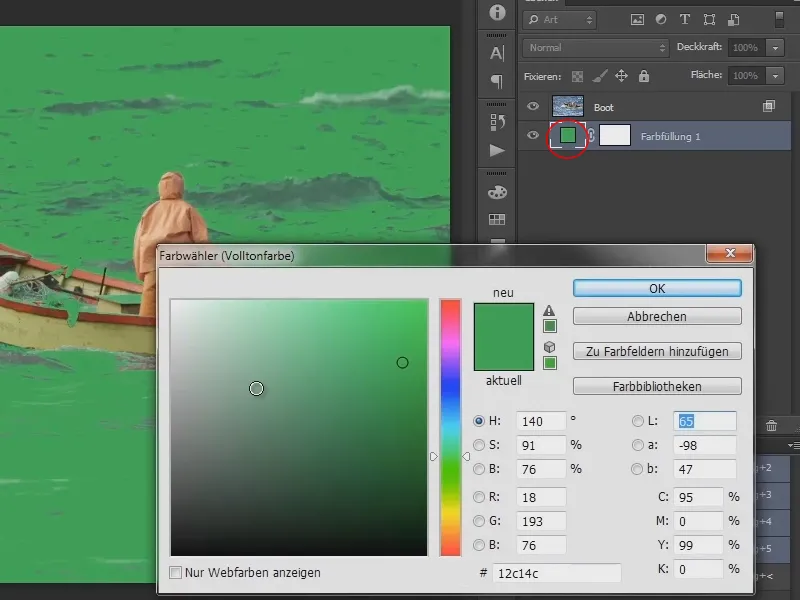This screenshot has width=800, height=600.
Task: Open the History panel icon
Action: (497, 122)
